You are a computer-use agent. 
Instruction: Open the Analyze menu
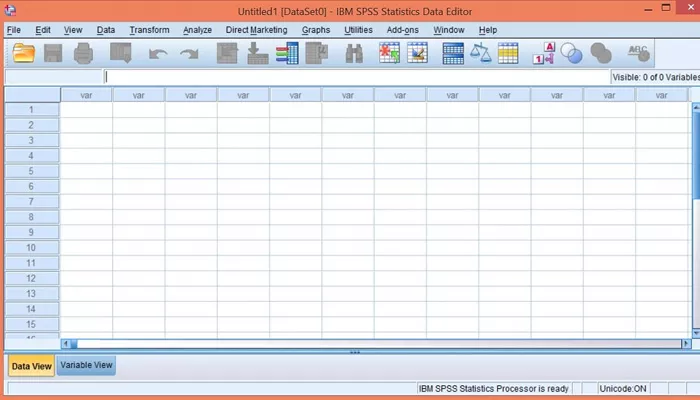197,30
